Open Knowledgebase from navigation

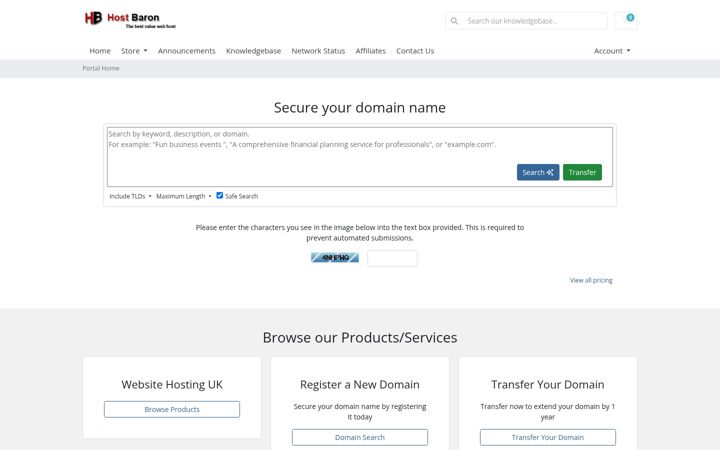pos(253,51)
